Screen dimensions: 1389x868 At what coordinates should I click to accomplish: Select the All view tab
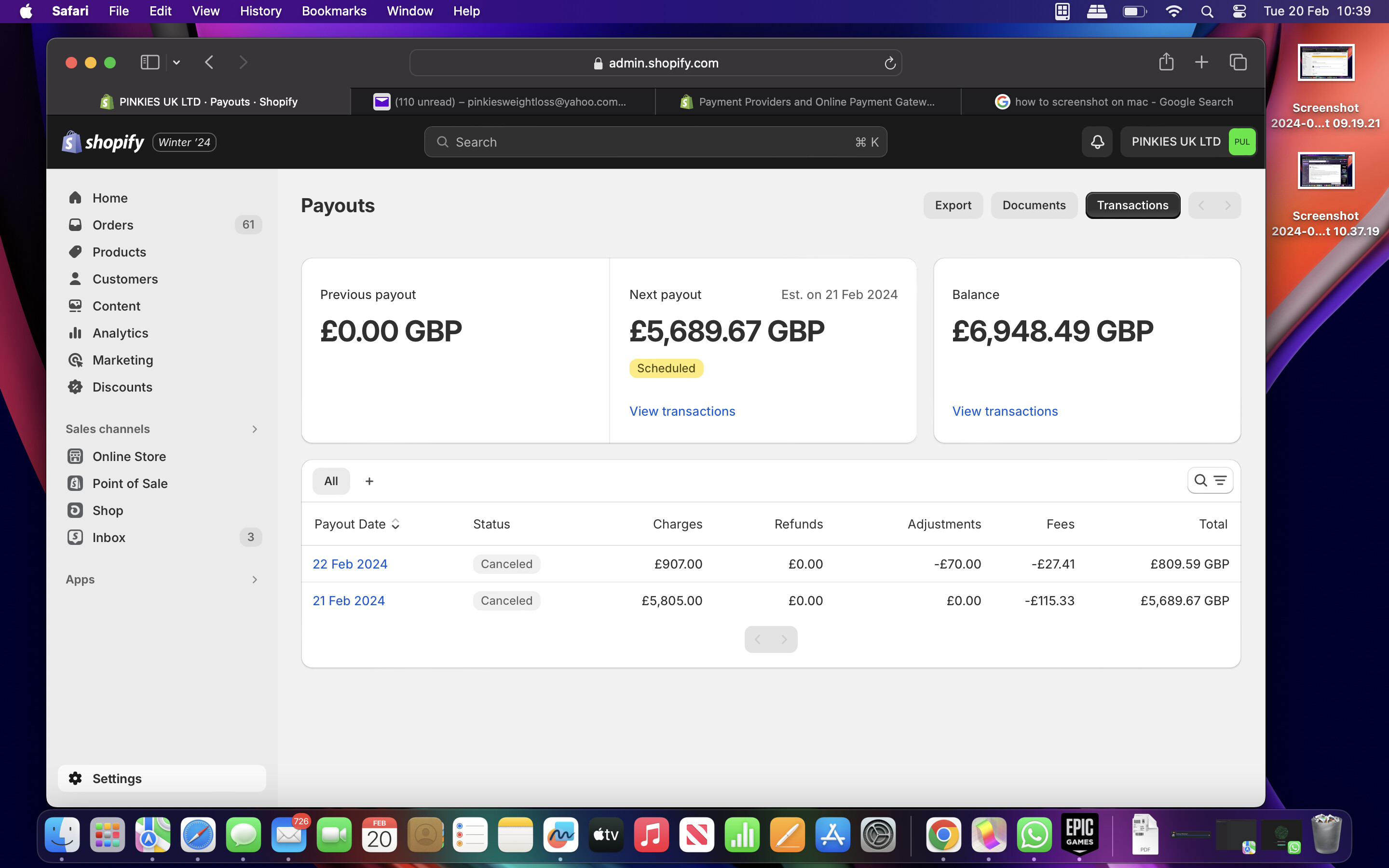tap(330, 481)
